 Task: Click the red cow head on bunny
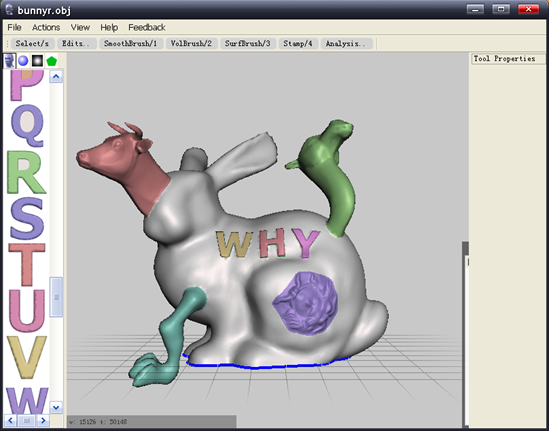click(123, 165)
